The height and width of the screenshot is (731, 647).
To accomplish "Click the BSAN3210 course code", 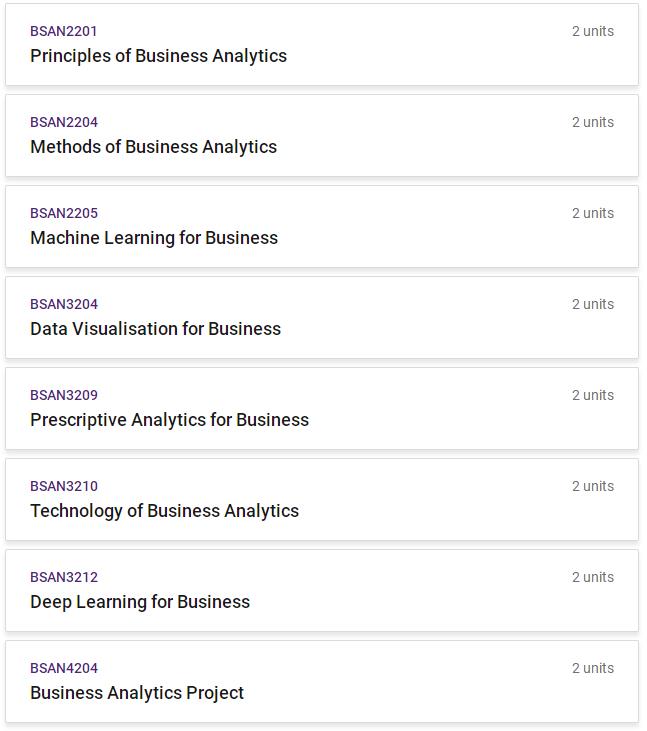I will (x=64, y=486).
